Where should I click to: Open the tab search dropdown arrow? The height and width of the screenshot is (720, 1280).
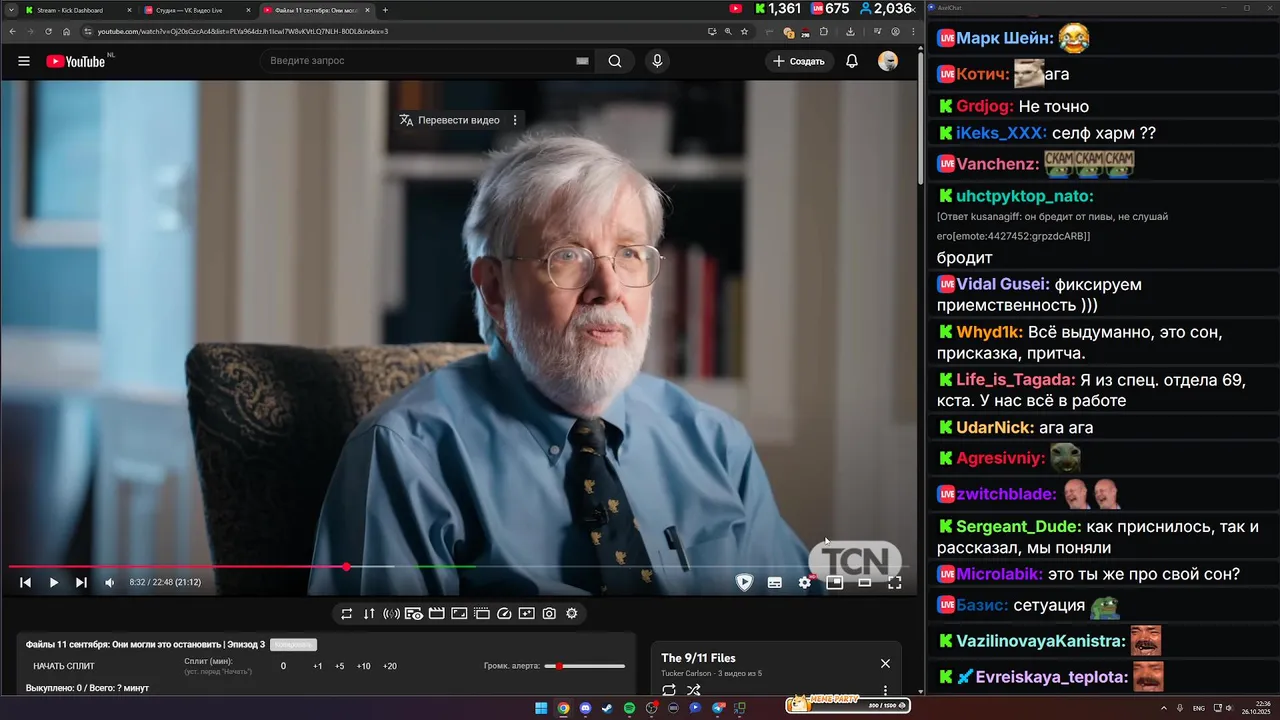click(x=9, y=10)
